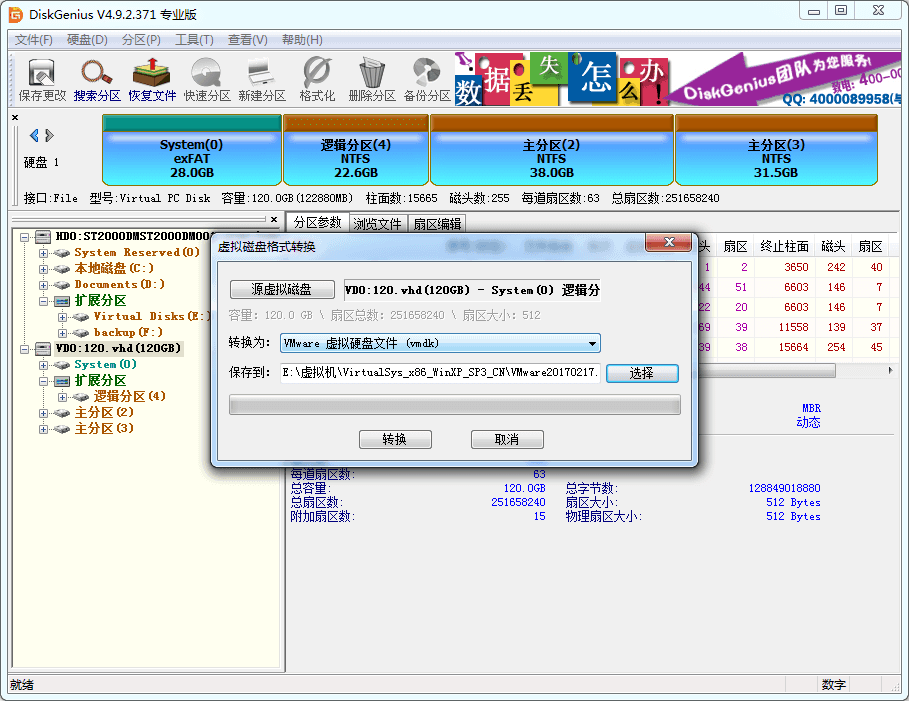Select the 主分区(3) NTFS 31.5GB partition block

pyautogui.click(x=776, y=150)
